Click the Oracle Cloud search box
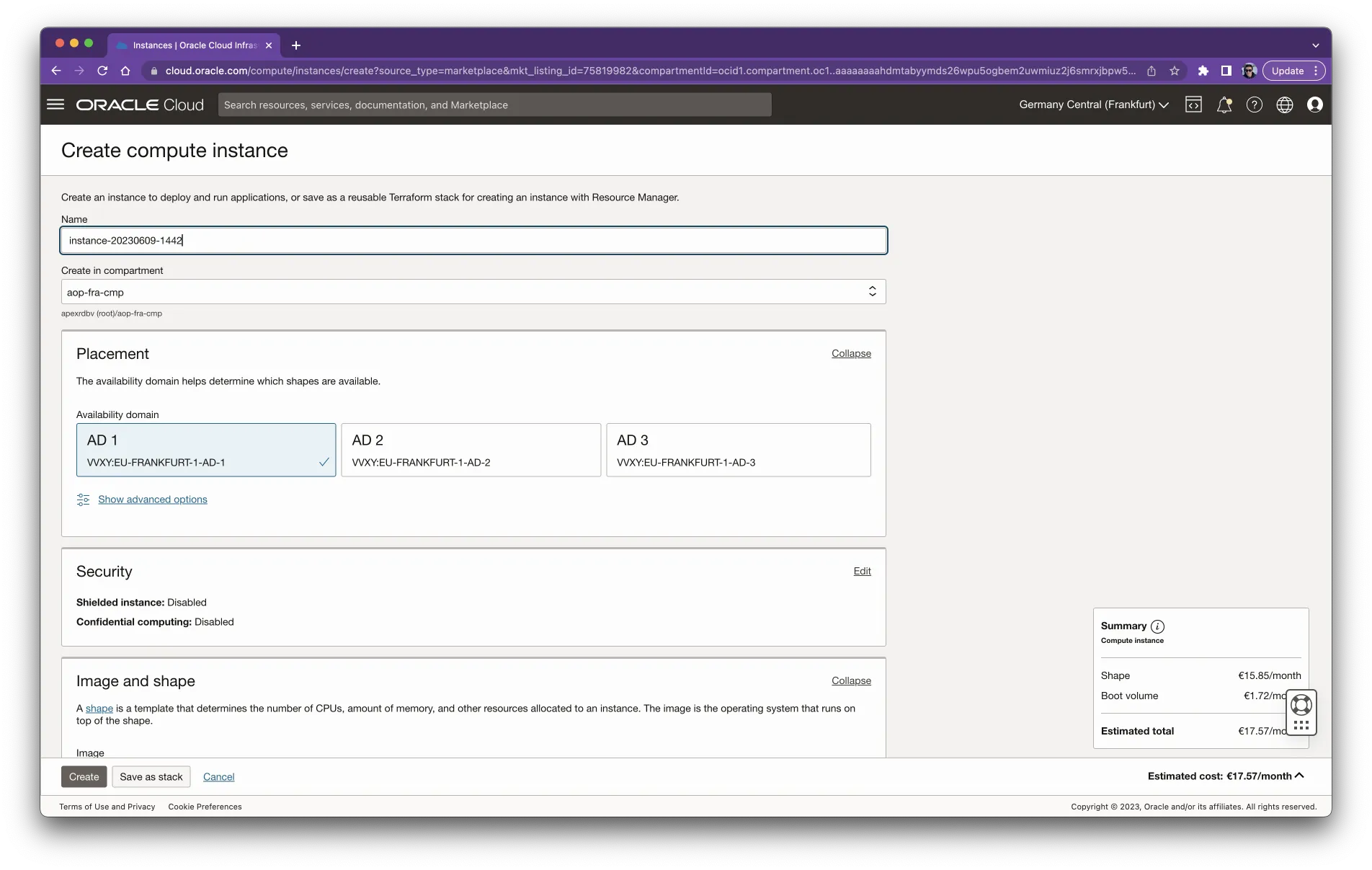The image size is (1372, 870). point(494,105)
